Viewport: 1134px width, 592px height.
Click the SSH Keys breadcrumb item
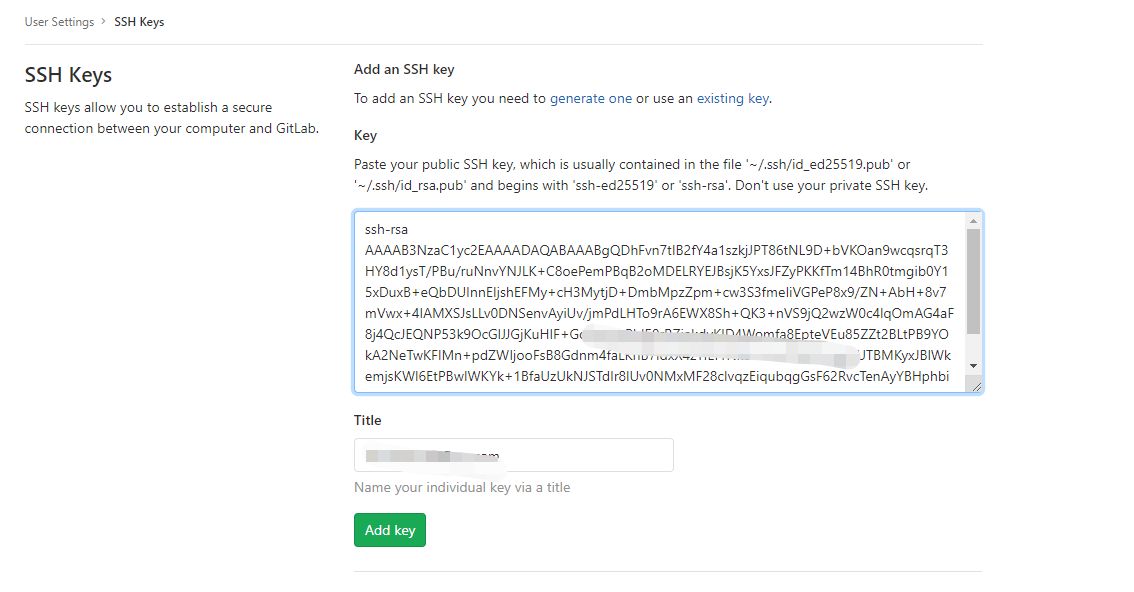tap(139, 22)
